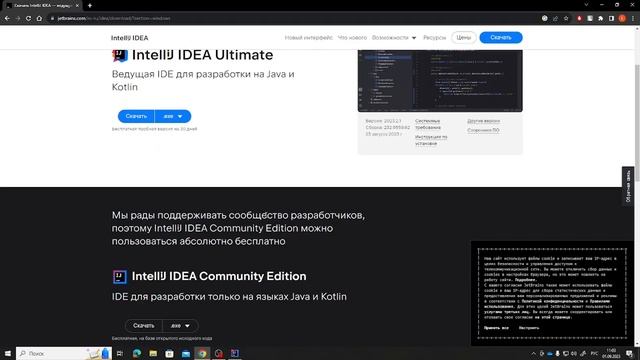
Task: Open the Системные требования link
Action: (428, 124)
